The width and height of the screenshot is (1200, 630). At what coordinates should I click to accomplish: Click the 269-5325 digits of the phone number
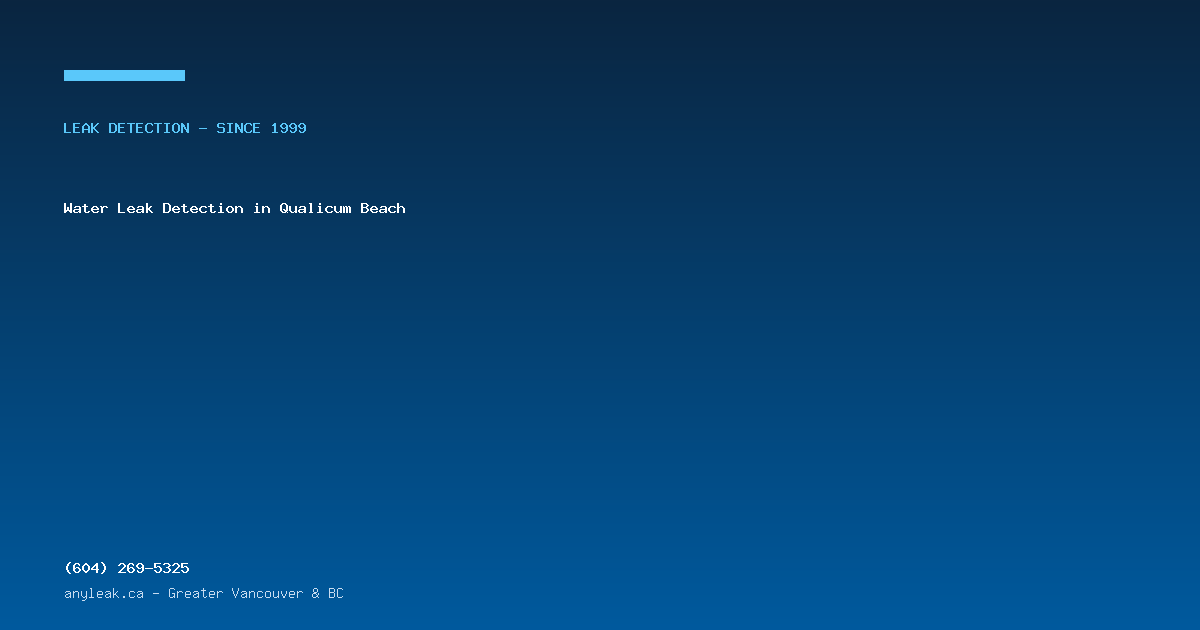coord(153,568)
